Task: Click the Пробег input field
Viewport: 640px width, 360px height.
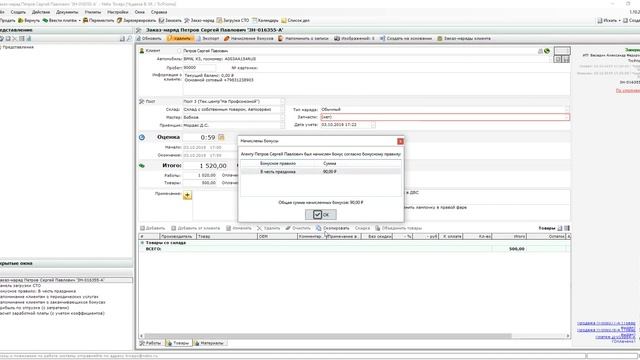Action: 199,68
